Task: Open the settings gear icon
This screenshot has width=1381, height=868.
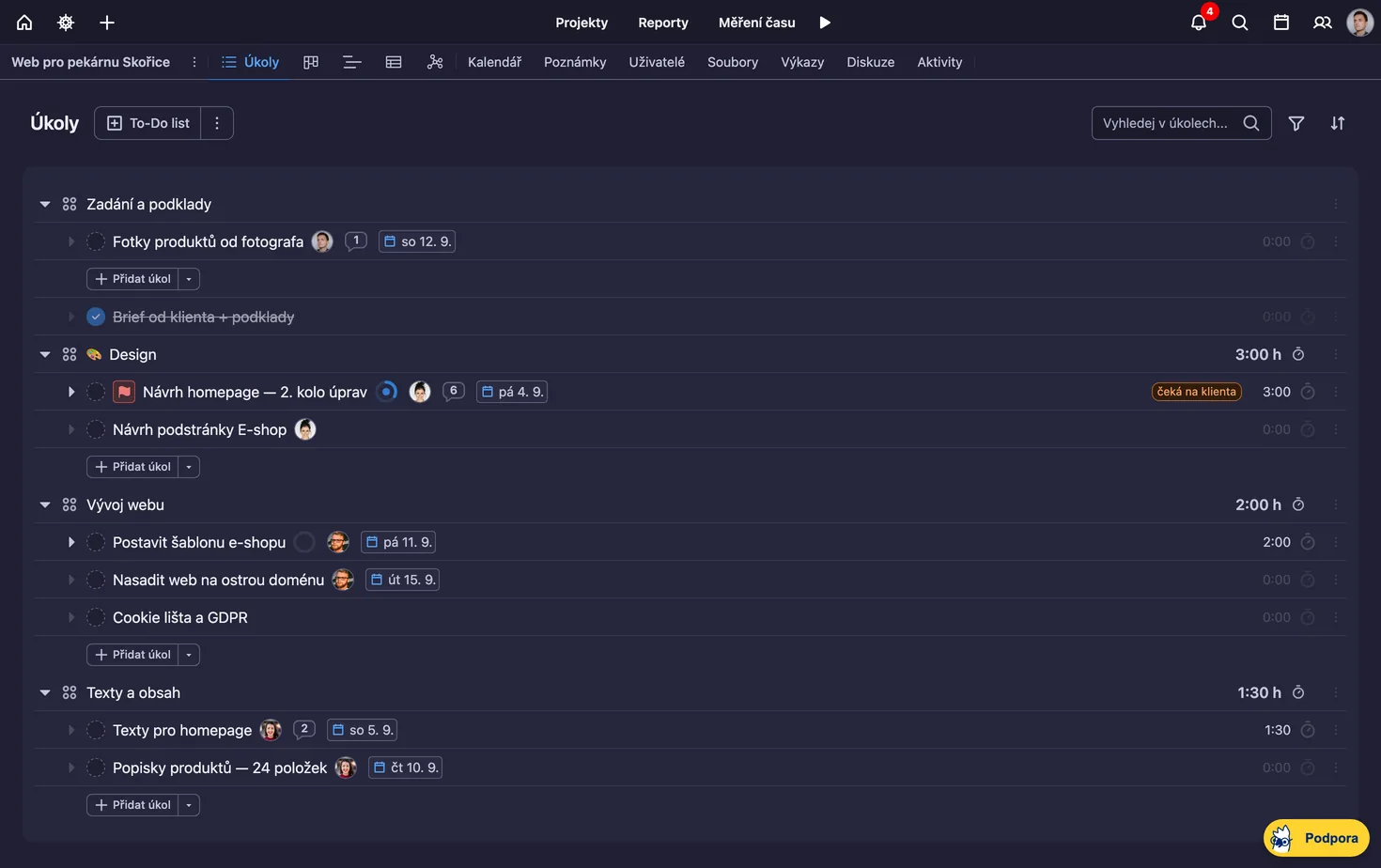Action: point(66,23)
